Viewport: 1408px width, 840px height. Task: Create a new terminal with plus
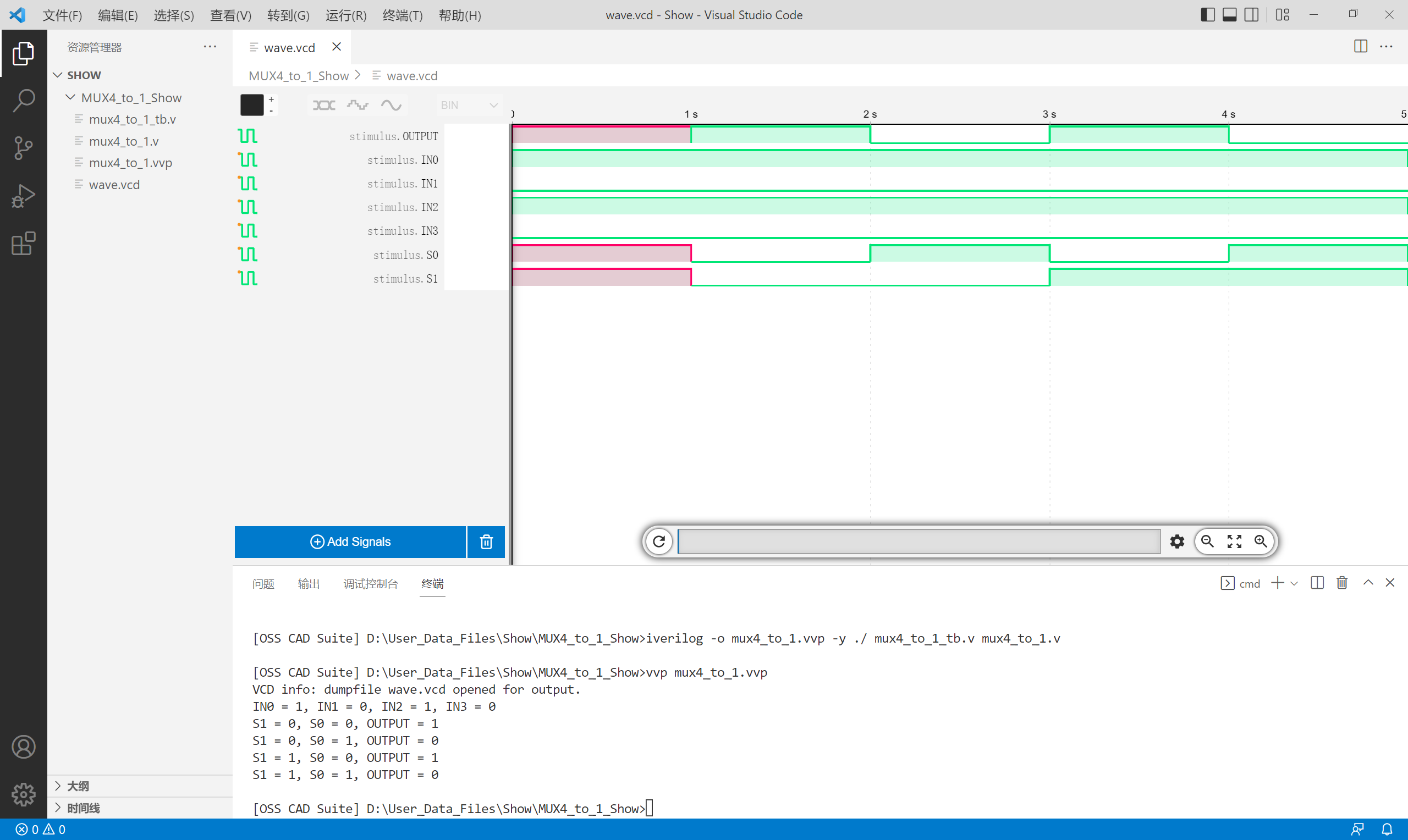pyautogui.click(x=1278, y=584)
